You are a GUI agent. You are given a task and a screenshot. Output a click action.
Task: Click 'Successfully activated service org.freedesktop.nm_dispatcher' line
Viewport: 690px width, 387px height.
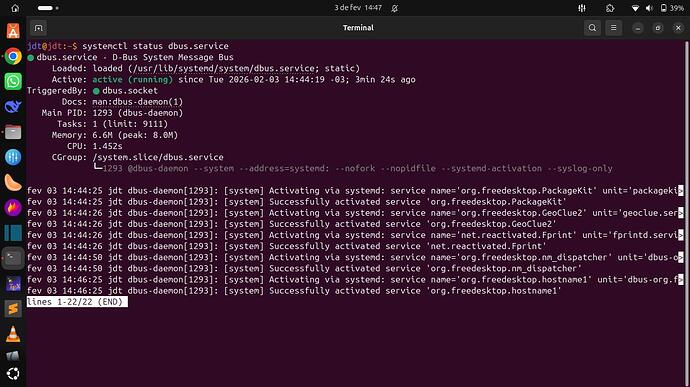(x=304, y=268)
